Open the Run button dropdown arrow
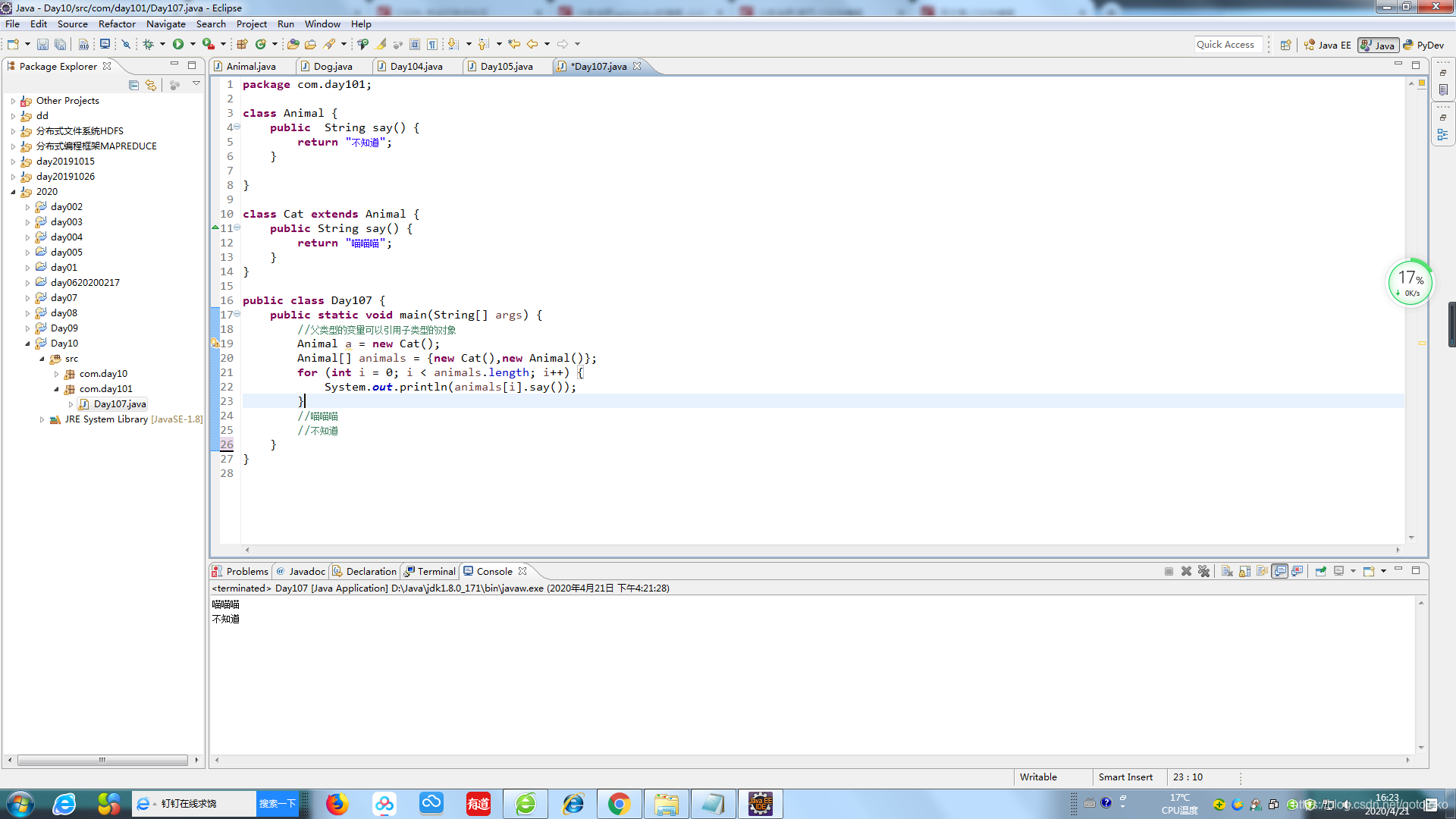The width and height of the screenshot is (1456, 819). point(193,45)
